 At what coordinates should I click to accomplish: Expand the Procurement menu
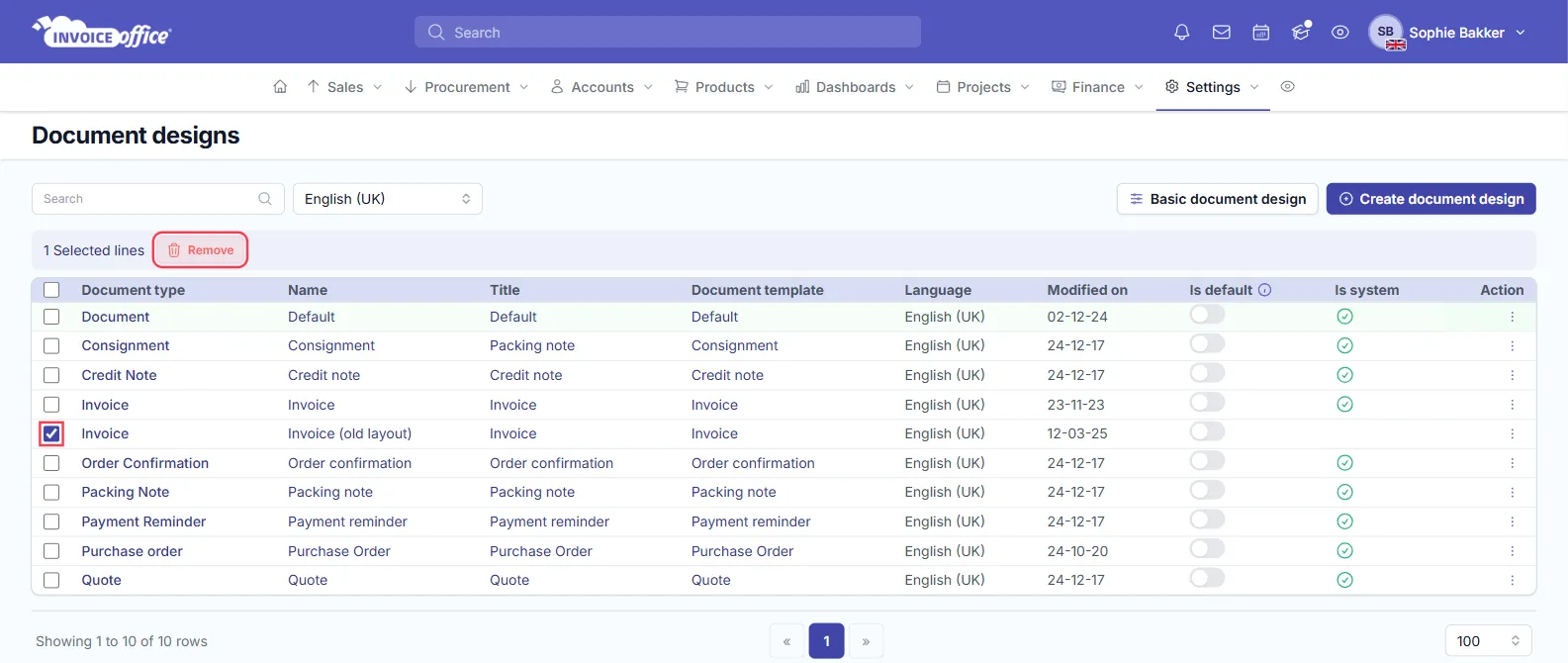(466, 87)
